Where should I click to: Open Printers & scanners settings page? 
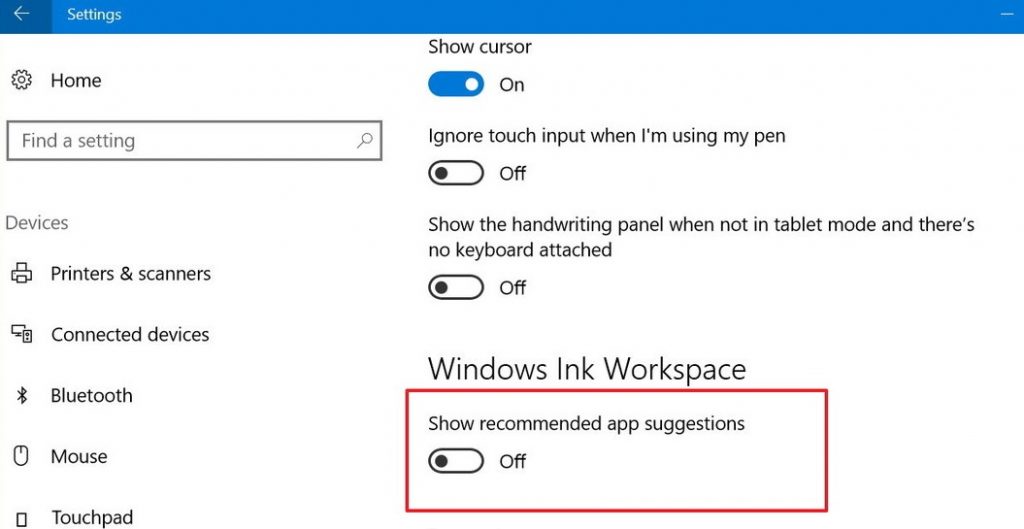click(x=131, y=274)
